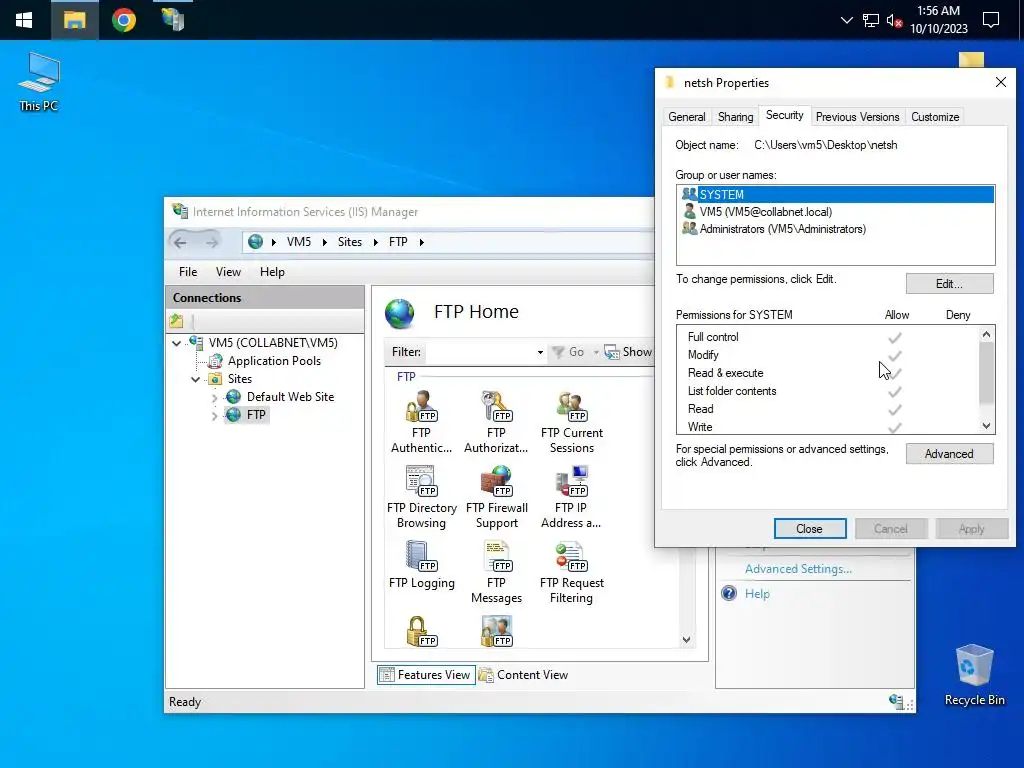
Task: Click the Help question mark icon in Actions pane
Action: coord(729,593)
